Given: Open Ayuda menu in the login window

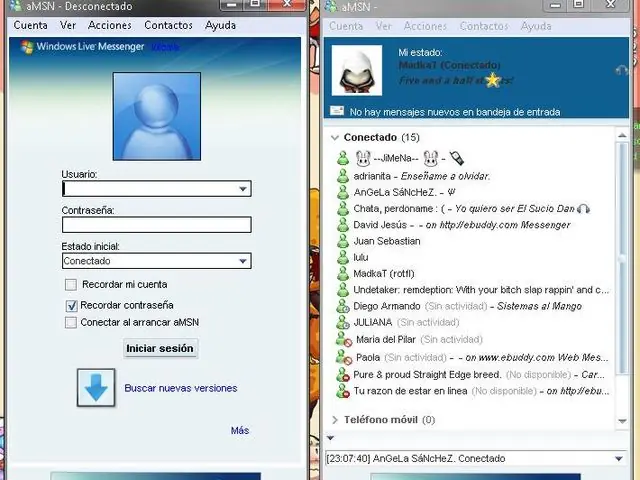Looking at the screenshot, I should coord(220,25).
